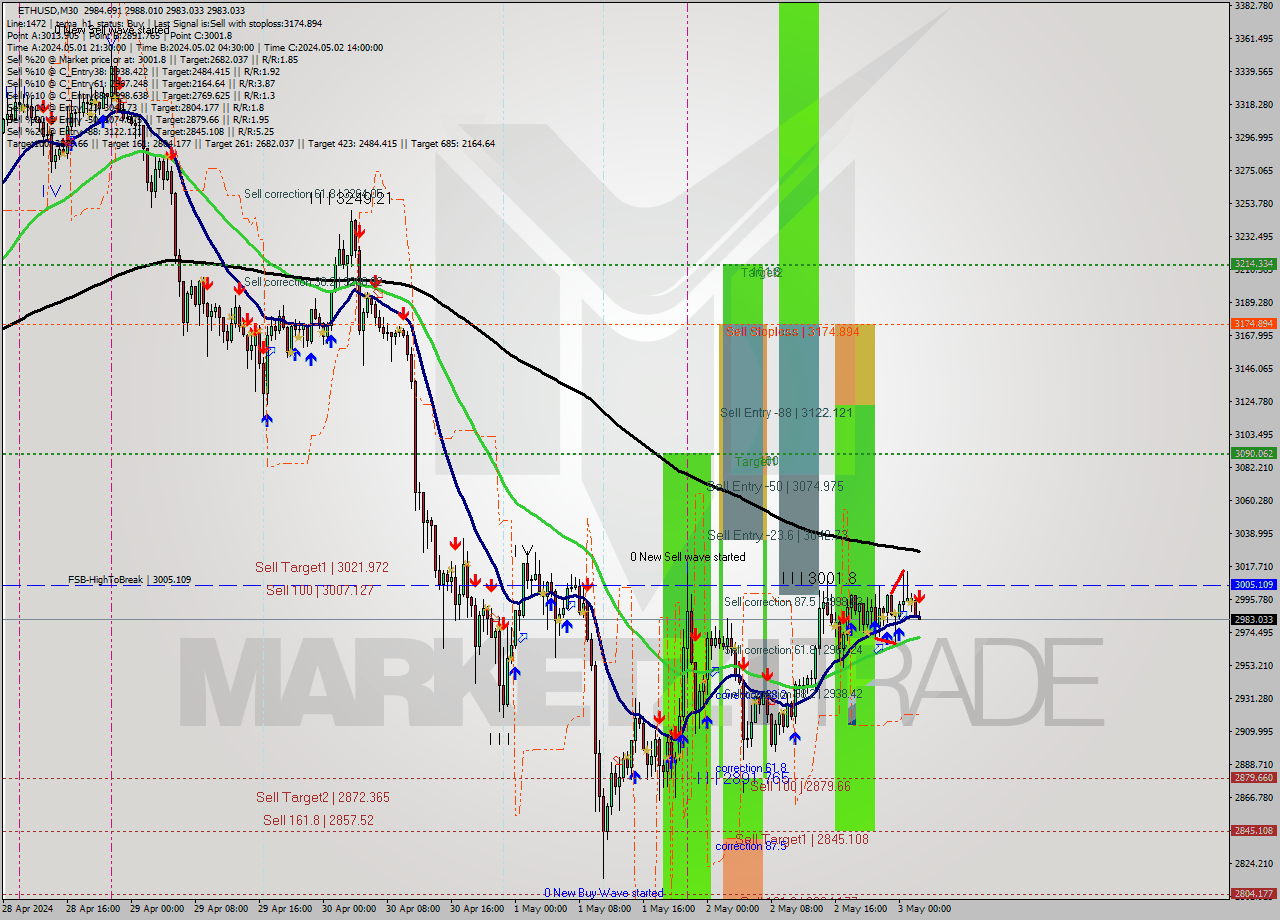Click the 'Sell correction 61.8 | 3284.05' label
Viewport: 1280px width, 920px height.
(x=314, y=194)
